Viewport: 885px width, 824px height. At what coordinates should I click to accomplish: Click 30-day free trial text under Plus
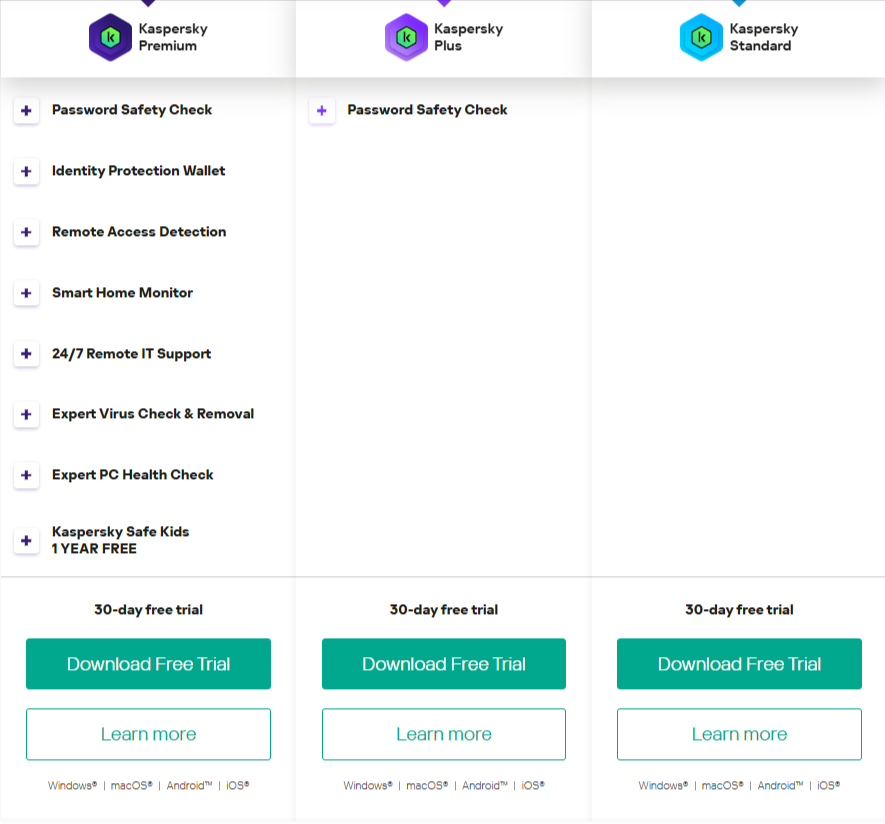444,610
